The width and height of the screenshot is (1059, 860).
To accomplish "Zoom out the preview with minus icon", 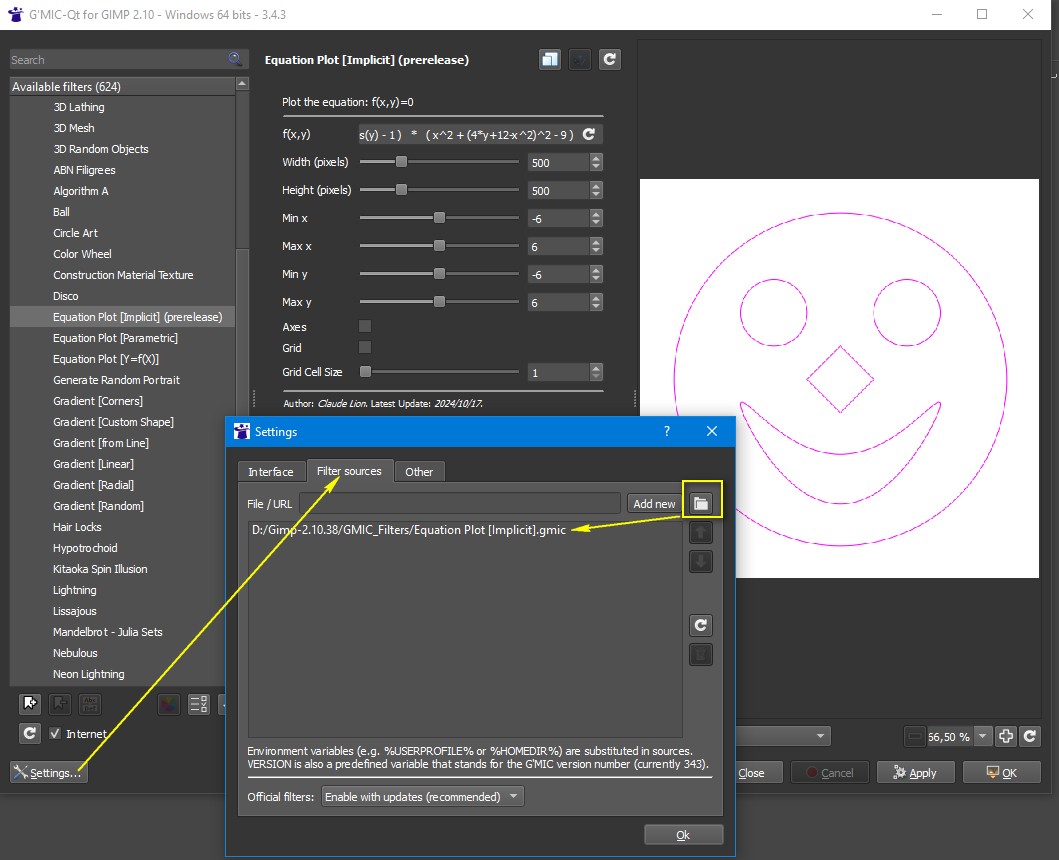I will coord(914,736).
